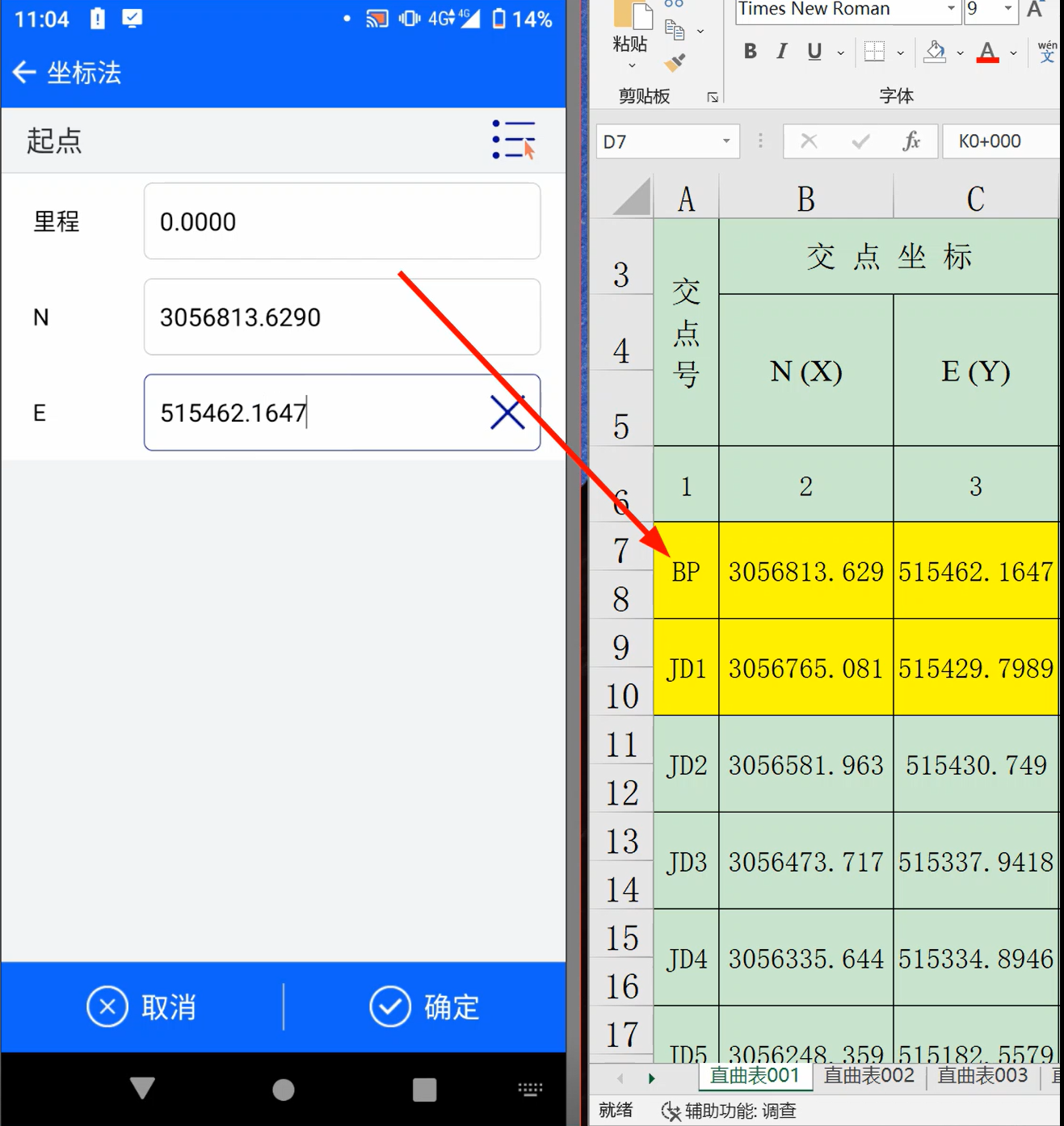This screenshot has width=1064, height=1126.
Task: Click the cancel X icon in formula bar
Action: pyautogui.click(x=809, y=141)
